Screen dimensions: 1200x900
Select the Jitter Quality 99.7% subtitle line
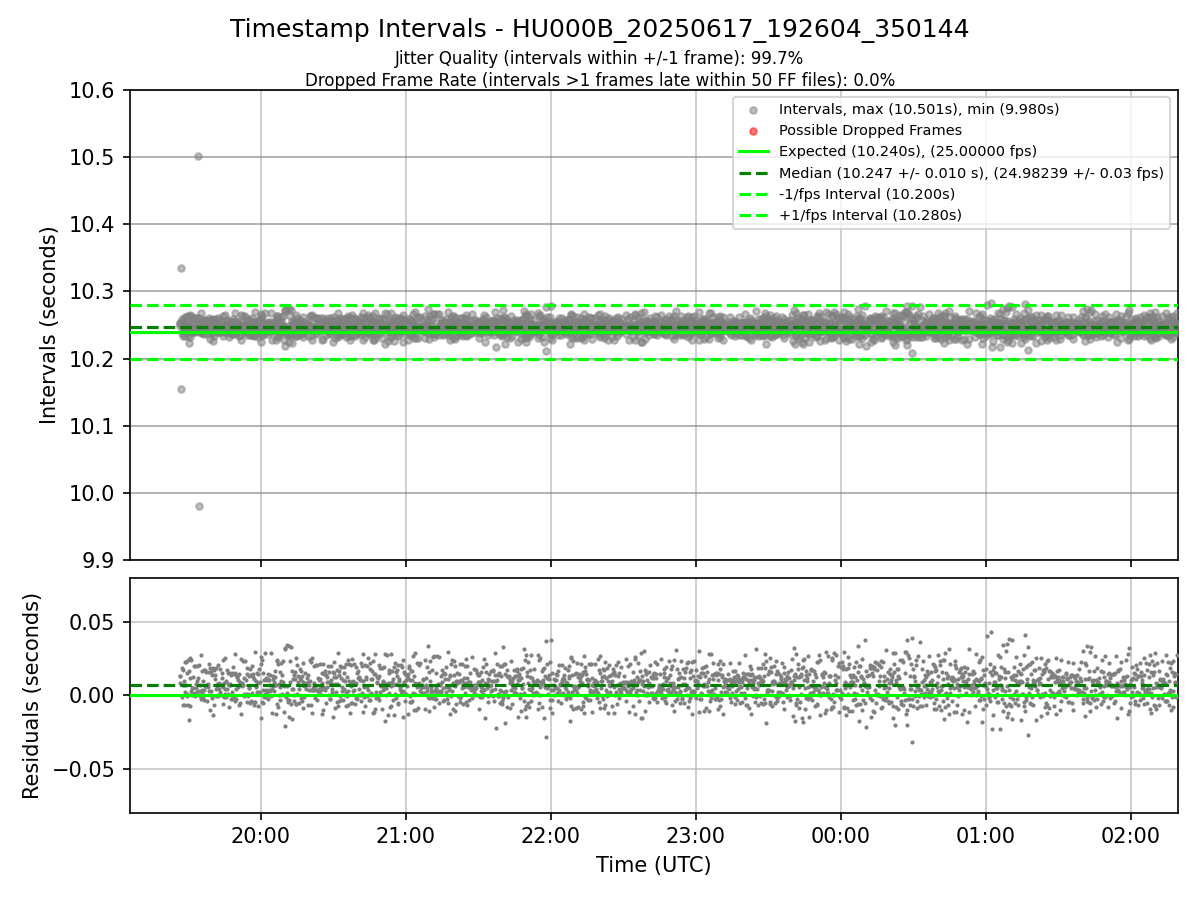(599, 59)
